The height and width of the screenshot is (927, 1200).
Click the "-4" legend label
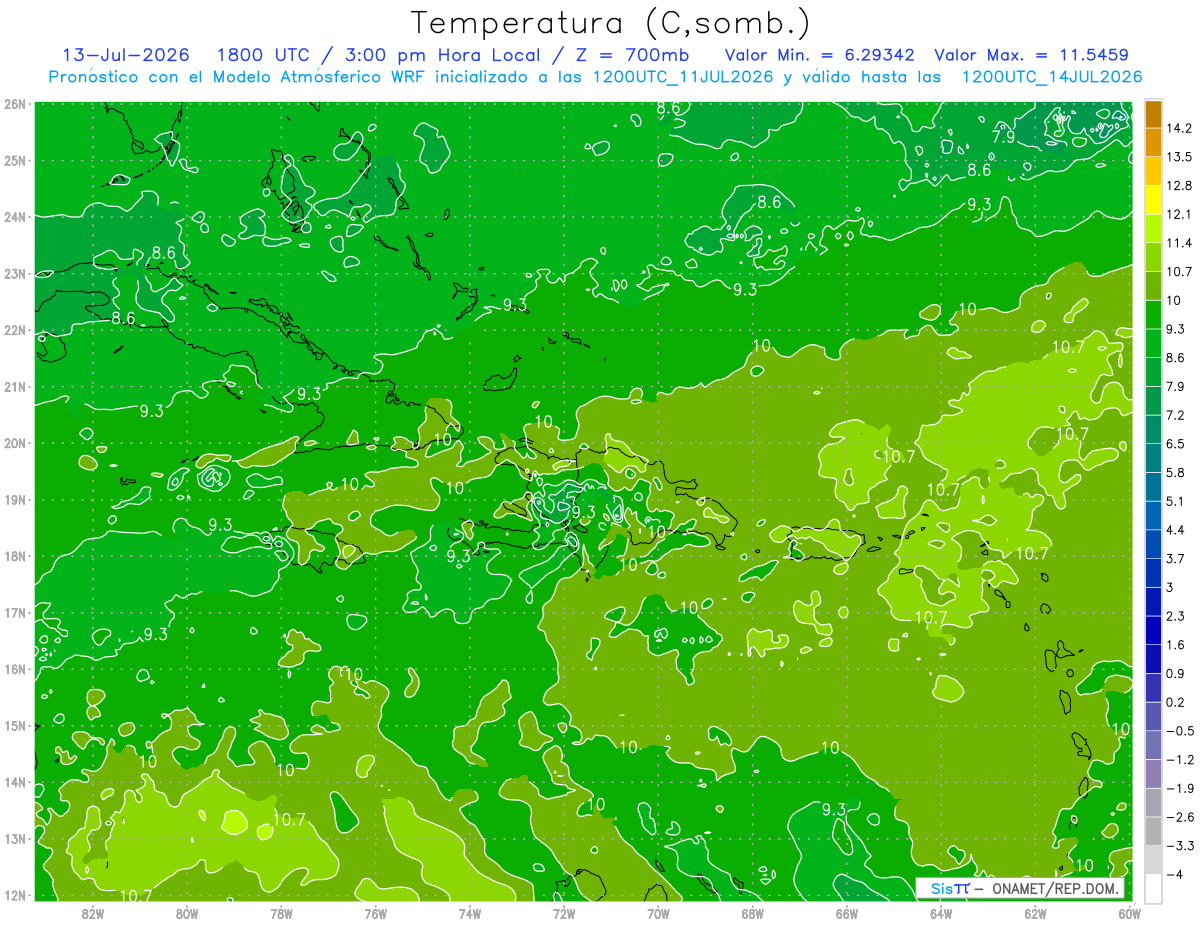click(x=1174, y=874)
